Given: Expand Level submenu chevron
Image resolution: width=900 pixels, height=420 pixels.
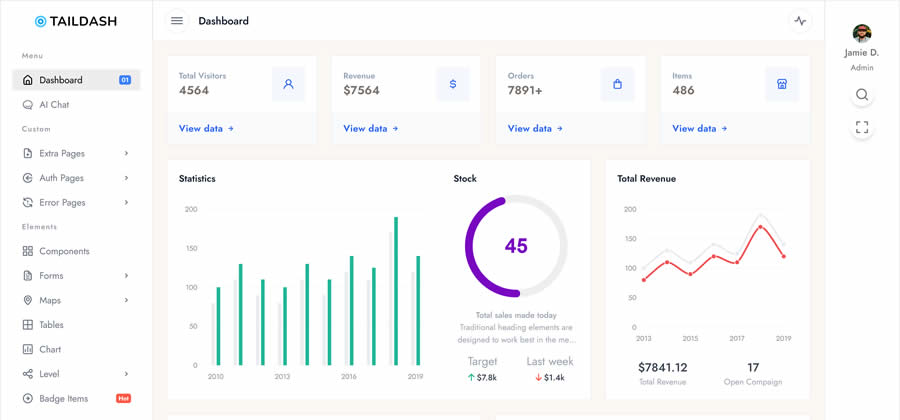Looking at the screenshot, I should click(x=126, y=374).
